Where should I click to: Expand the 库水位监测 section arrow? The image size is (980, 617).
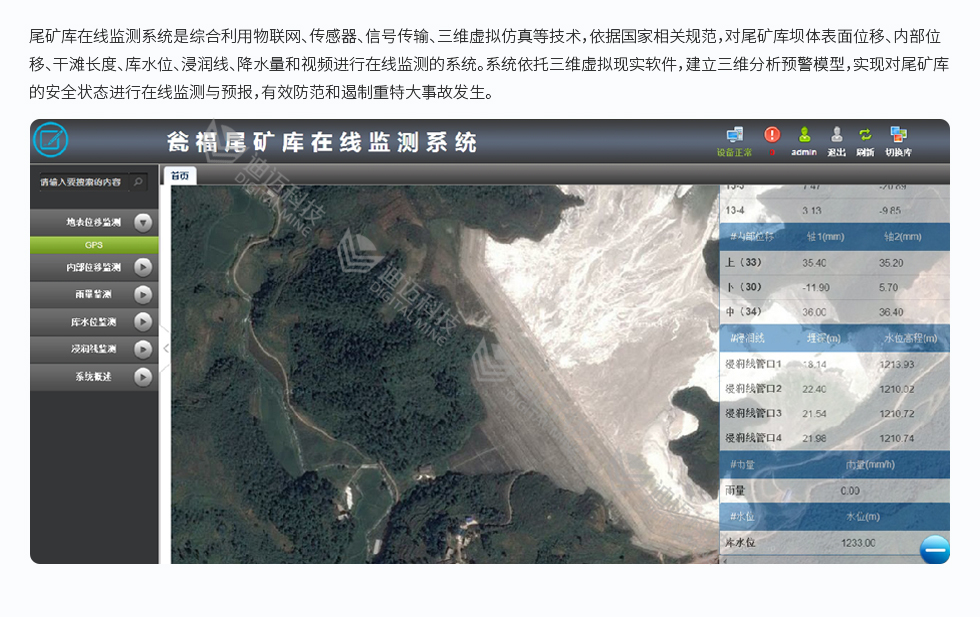(x=143, y=322)
